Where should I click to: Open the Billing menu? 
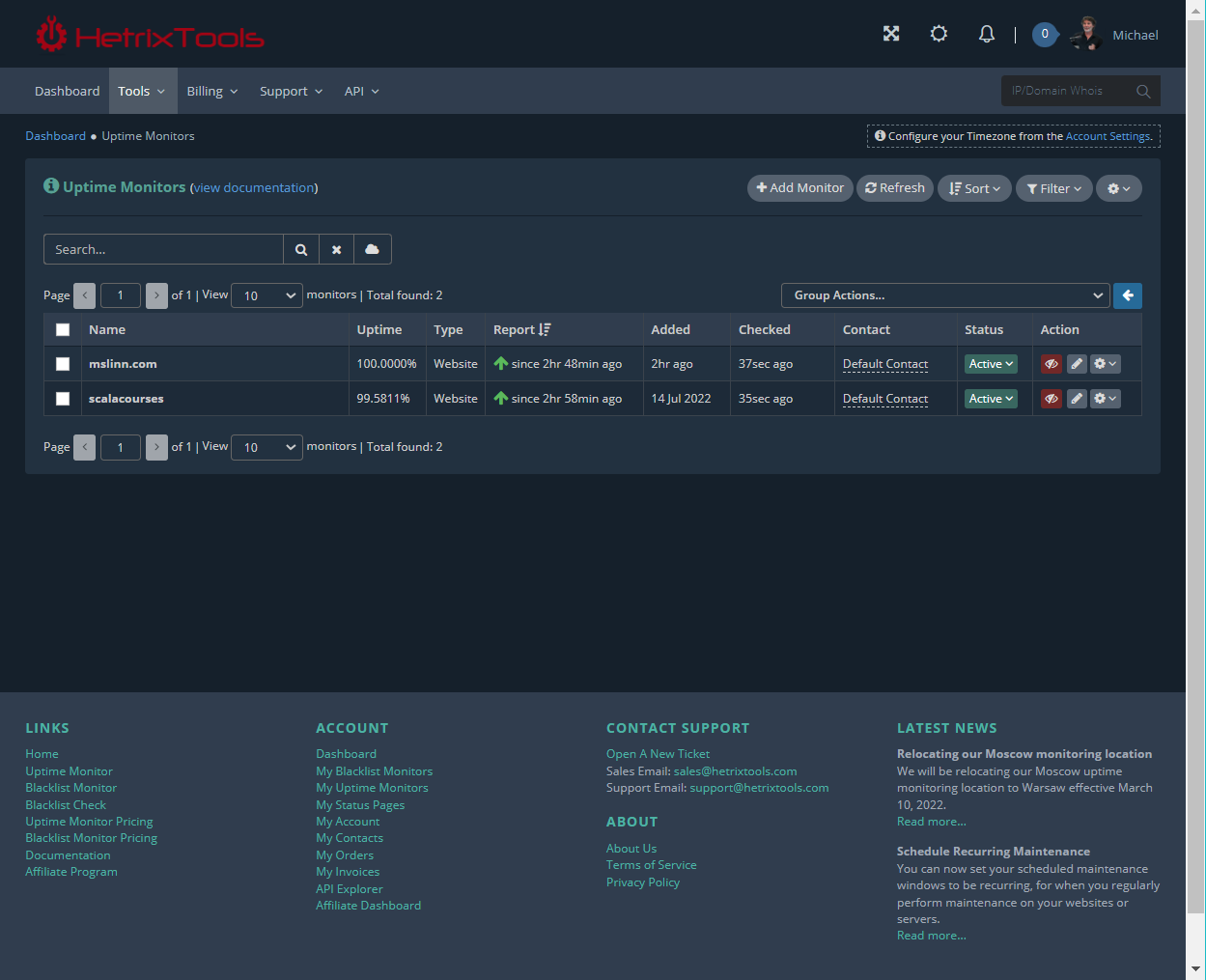211,91
